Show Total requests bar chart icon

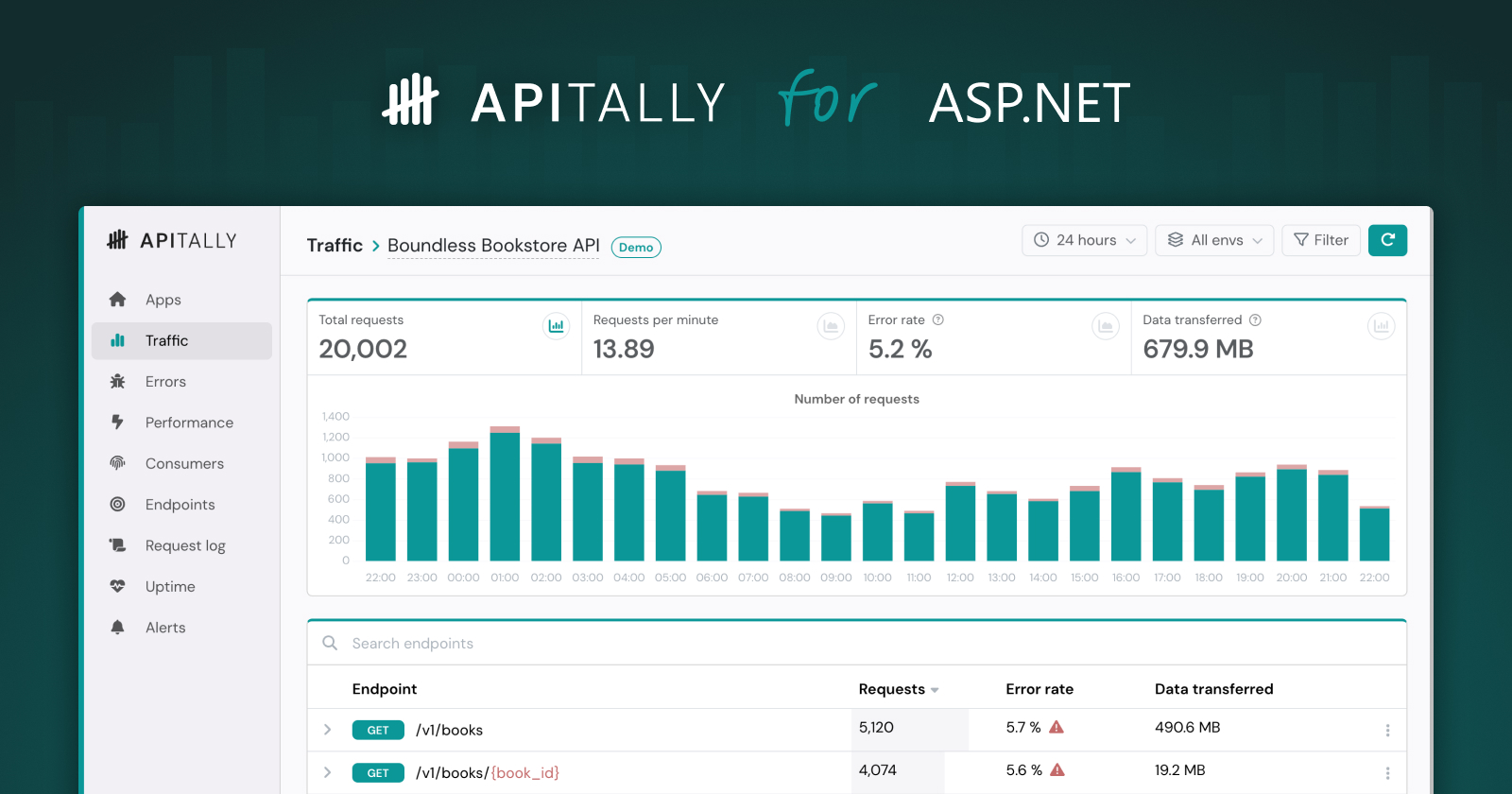(x=556, y=326)
